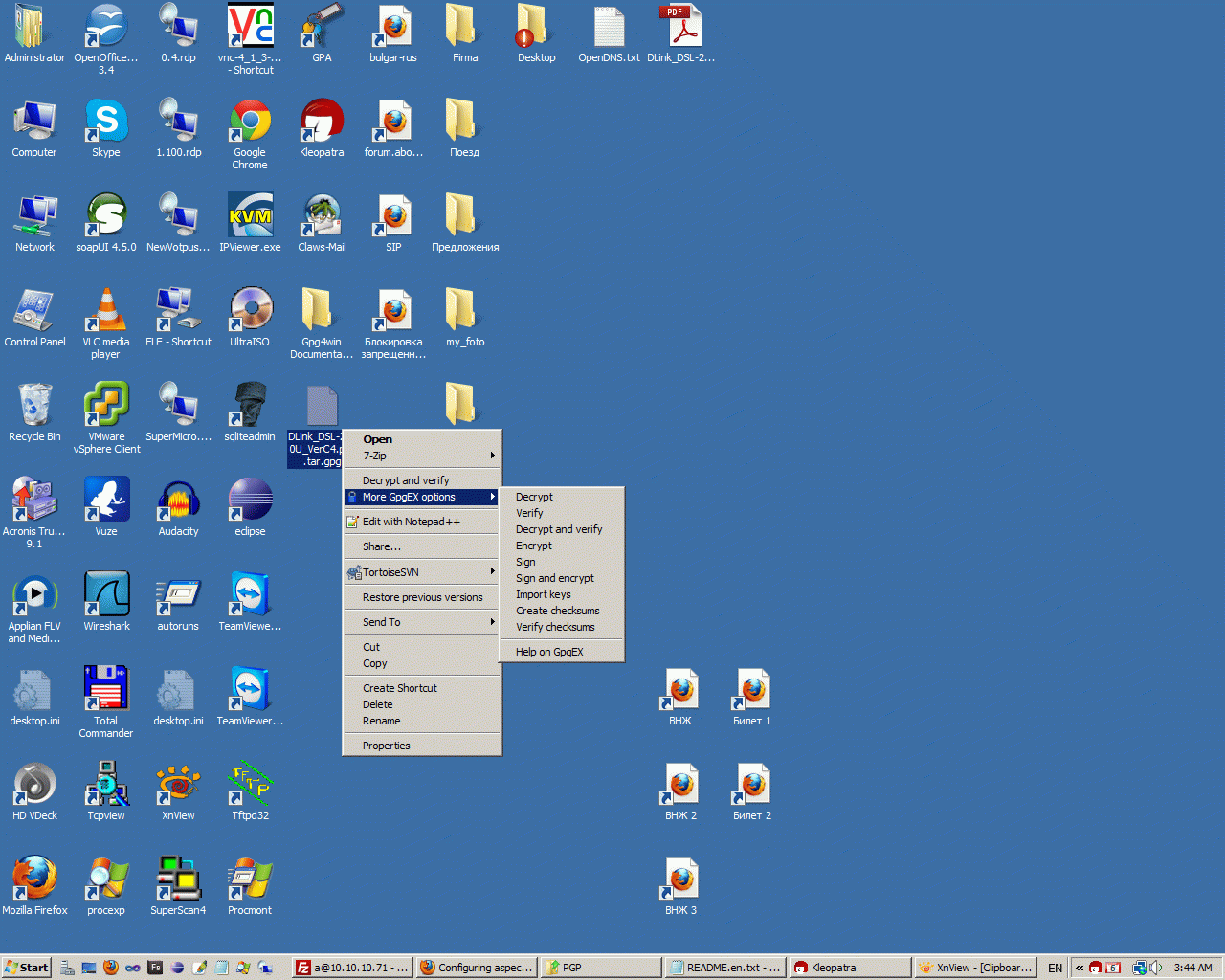Screen dimensions: 1225x980
Task: Click Edit with Notepad++ menu entry
Action: [x=422, y=522]
